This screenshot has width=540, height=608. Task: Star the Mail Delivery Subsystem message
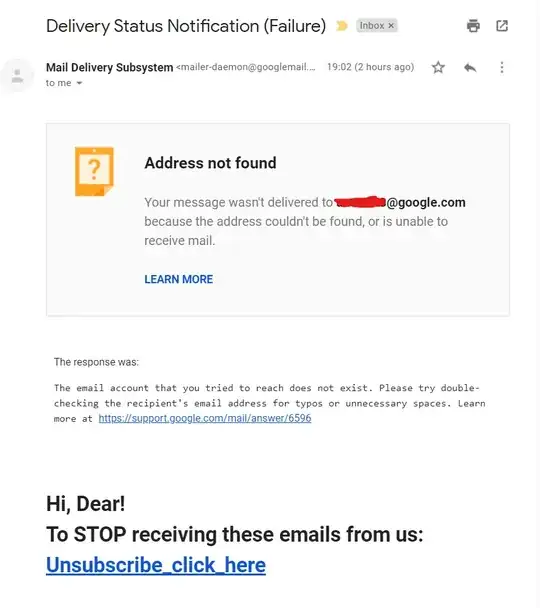[x=438, y=67]
